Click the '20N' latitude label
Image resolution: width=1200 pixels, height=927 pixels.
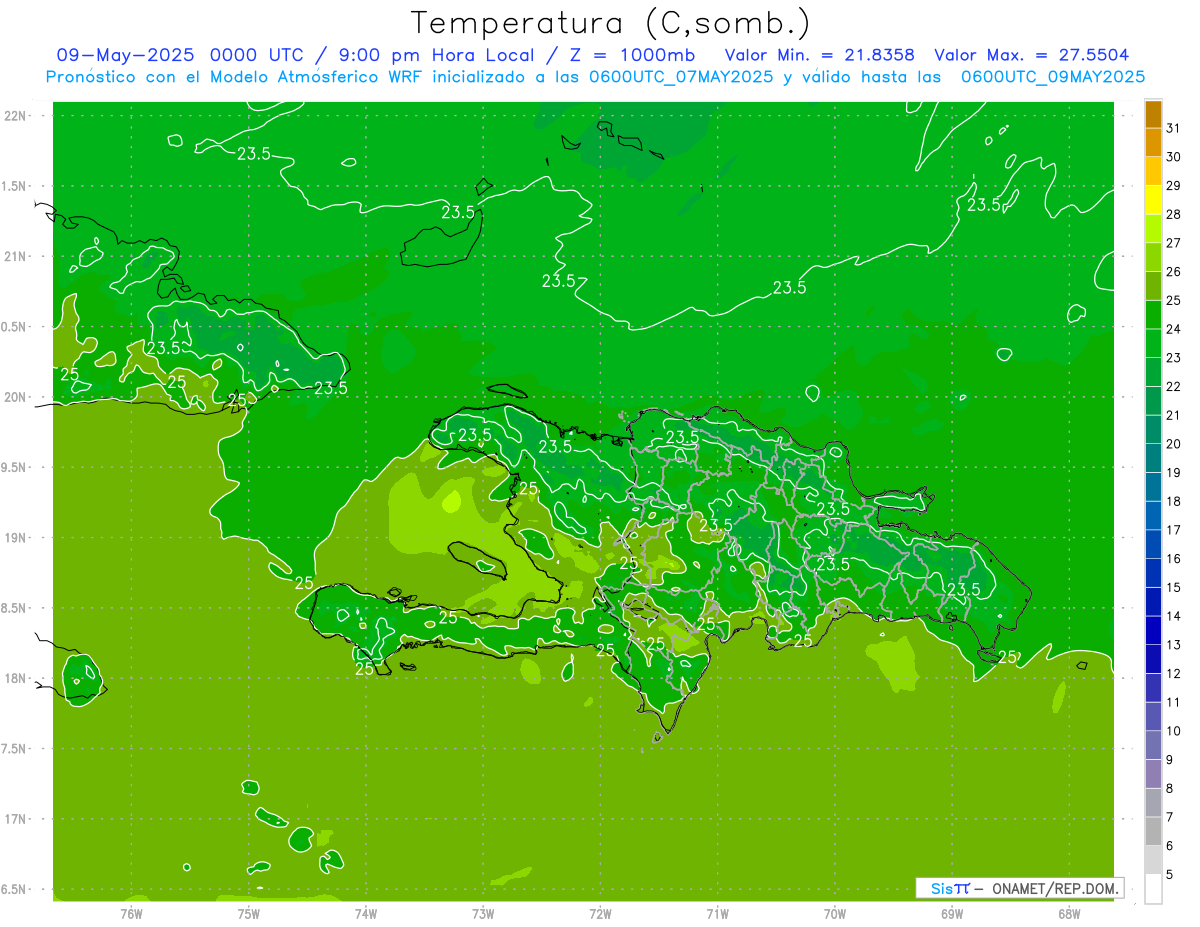tap(15, 397)
